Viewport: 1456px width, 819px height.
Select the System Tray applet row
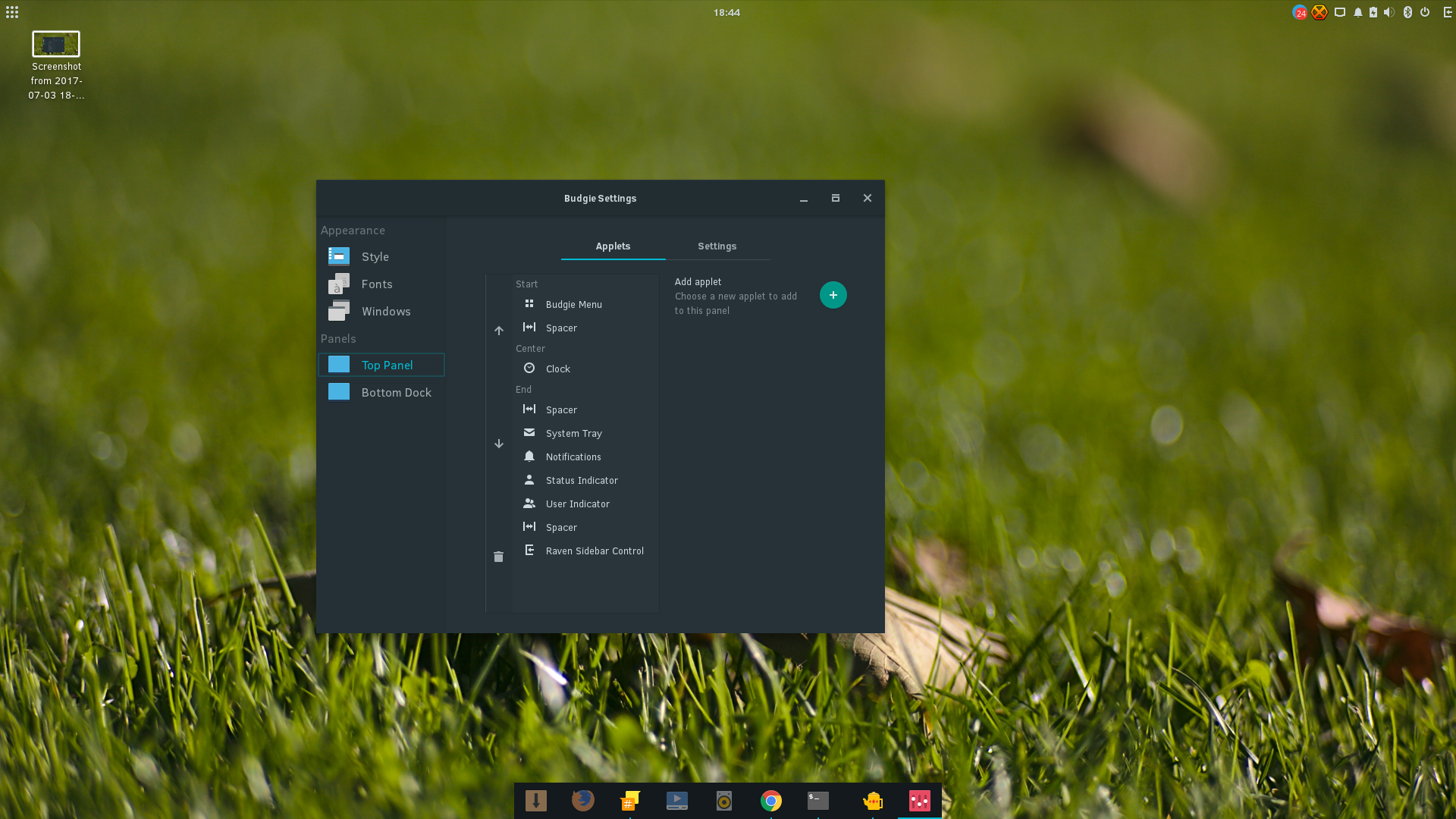(585, 433)
